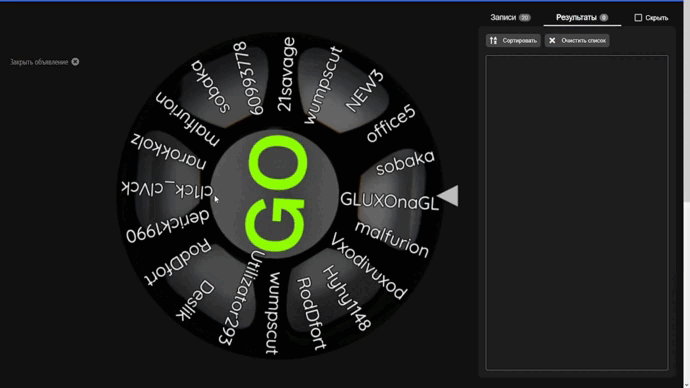
Task: Switch to the Записи tab
Action: [510, 18]
